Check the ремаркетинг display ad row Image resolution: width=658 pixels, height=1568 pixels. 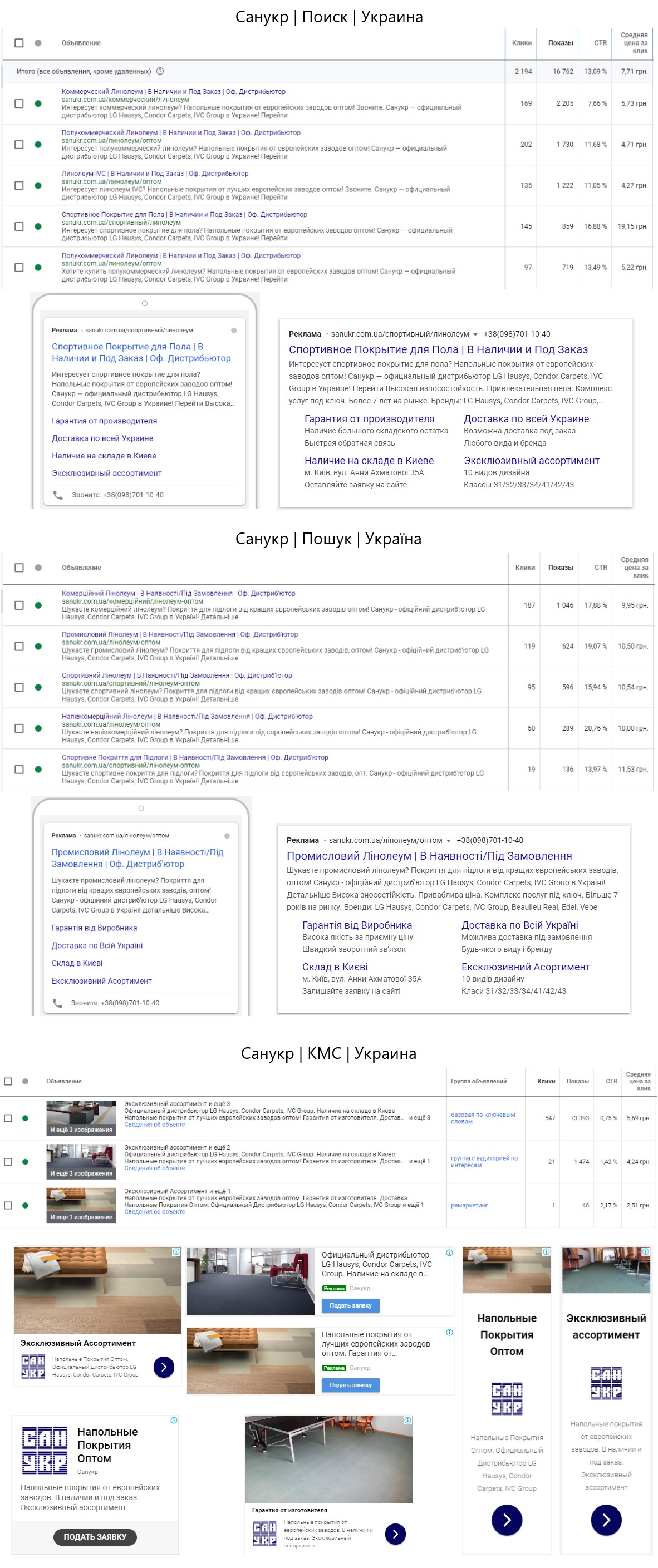[8, 1205]
